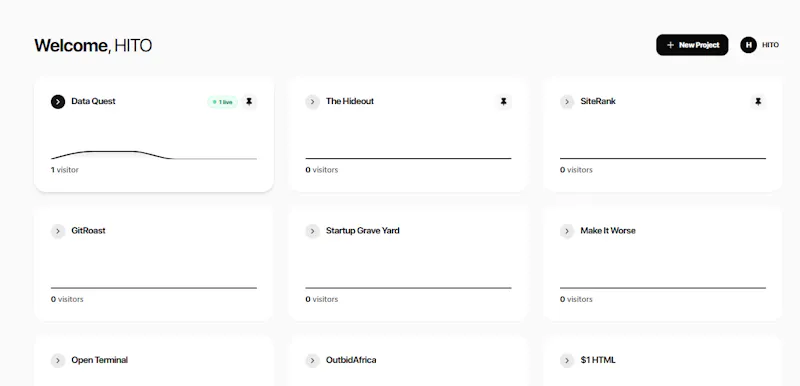The width and height of the screenshot is (800, 386).
Task: Open OutbidAfrica via its arrow icon
Action: (x=313, y=361)
